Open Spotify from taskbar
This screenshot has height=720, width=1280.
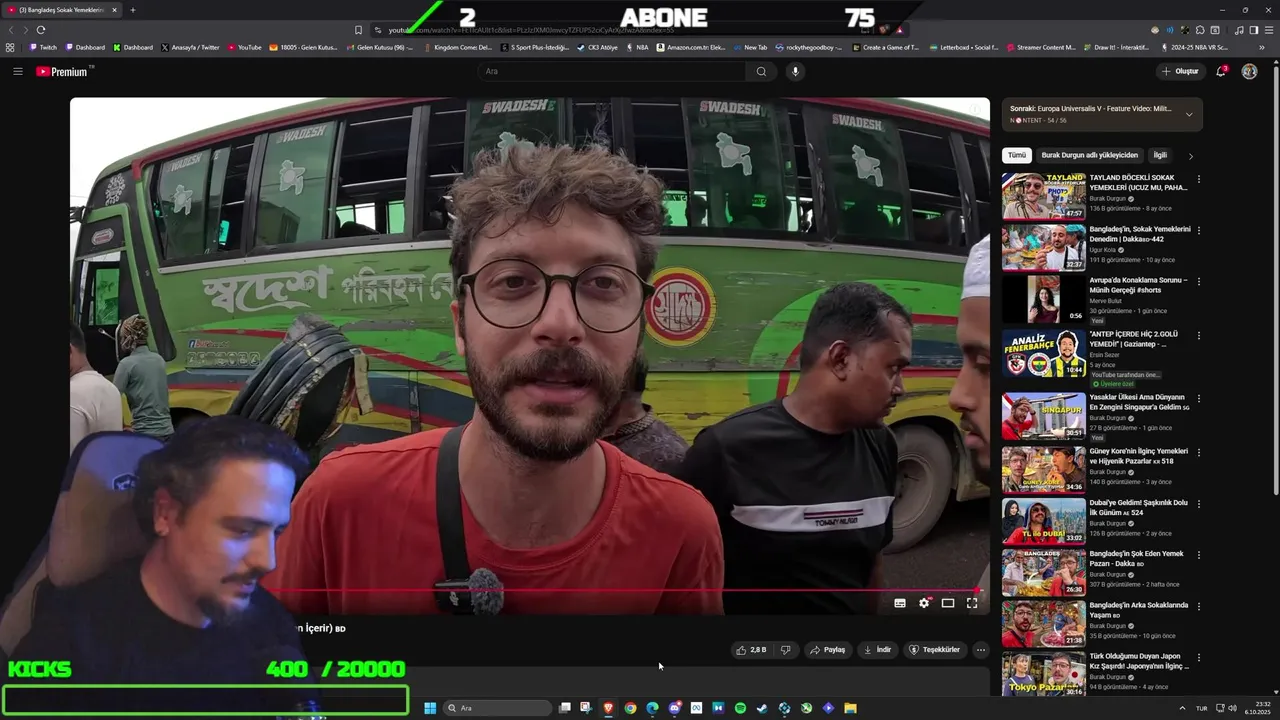point(740,708)
